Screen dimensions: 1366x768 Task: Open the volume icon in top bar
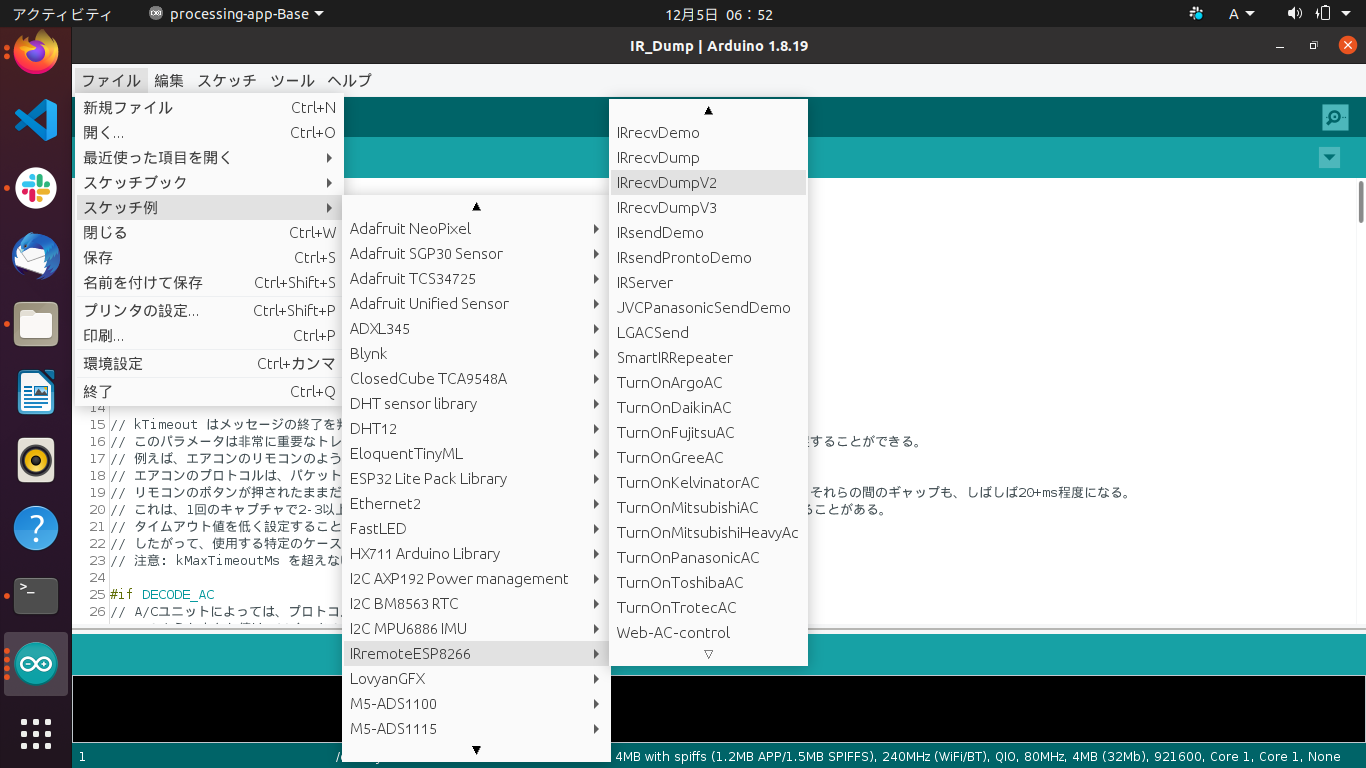[1295, 14]
